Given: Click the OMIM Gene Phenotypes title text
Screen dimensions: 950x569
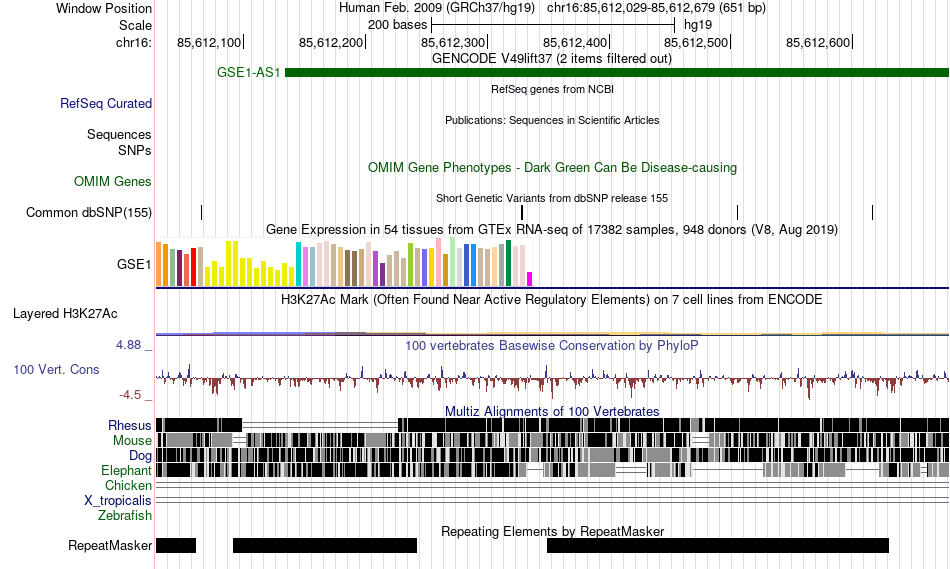Looking at the screenshot, I should click(x=553, y=168).
